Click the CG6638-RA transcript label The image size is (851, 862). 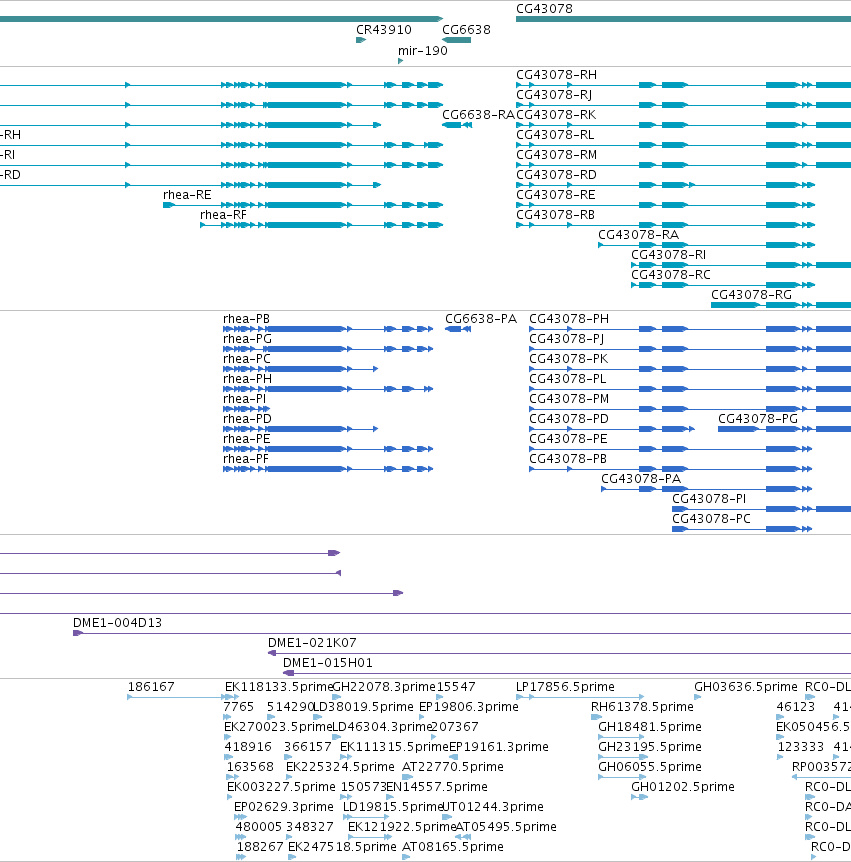coord(478,115)
